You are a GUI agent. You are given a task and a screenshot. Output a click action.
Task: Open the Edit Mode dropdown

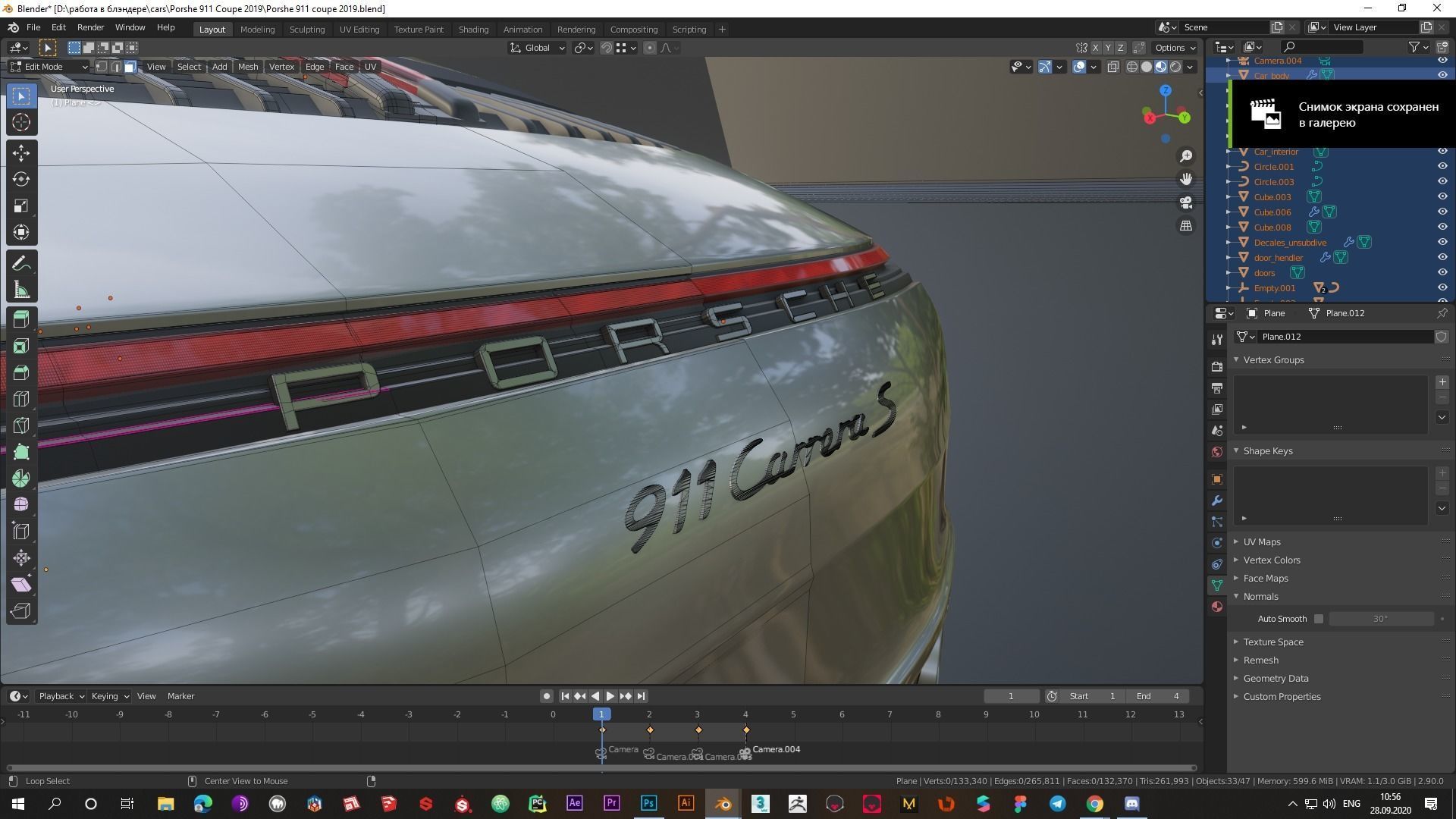click(x=49, y=67)
